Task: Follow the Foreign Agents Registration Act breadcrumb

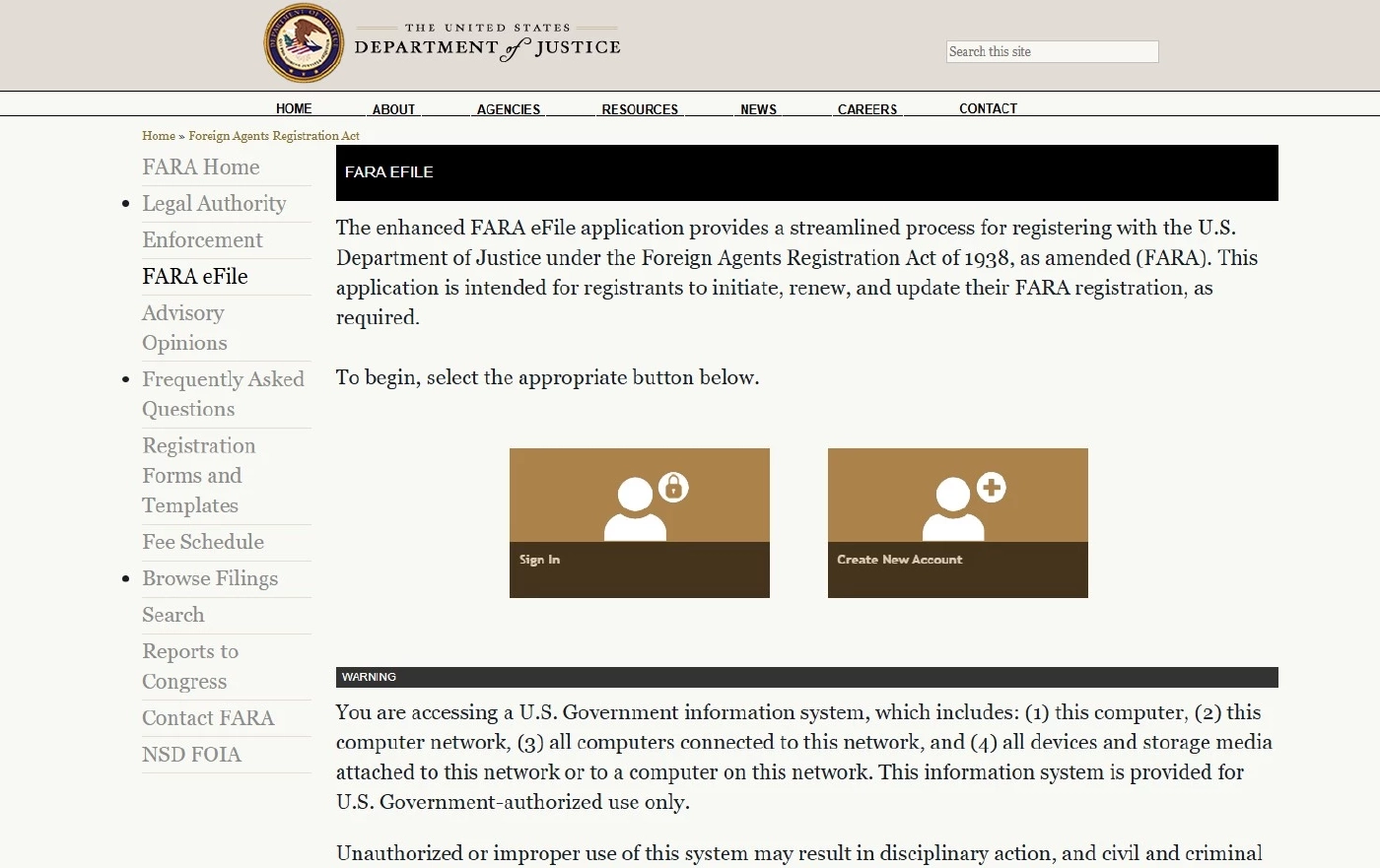Action: click(x=274, y=136)
